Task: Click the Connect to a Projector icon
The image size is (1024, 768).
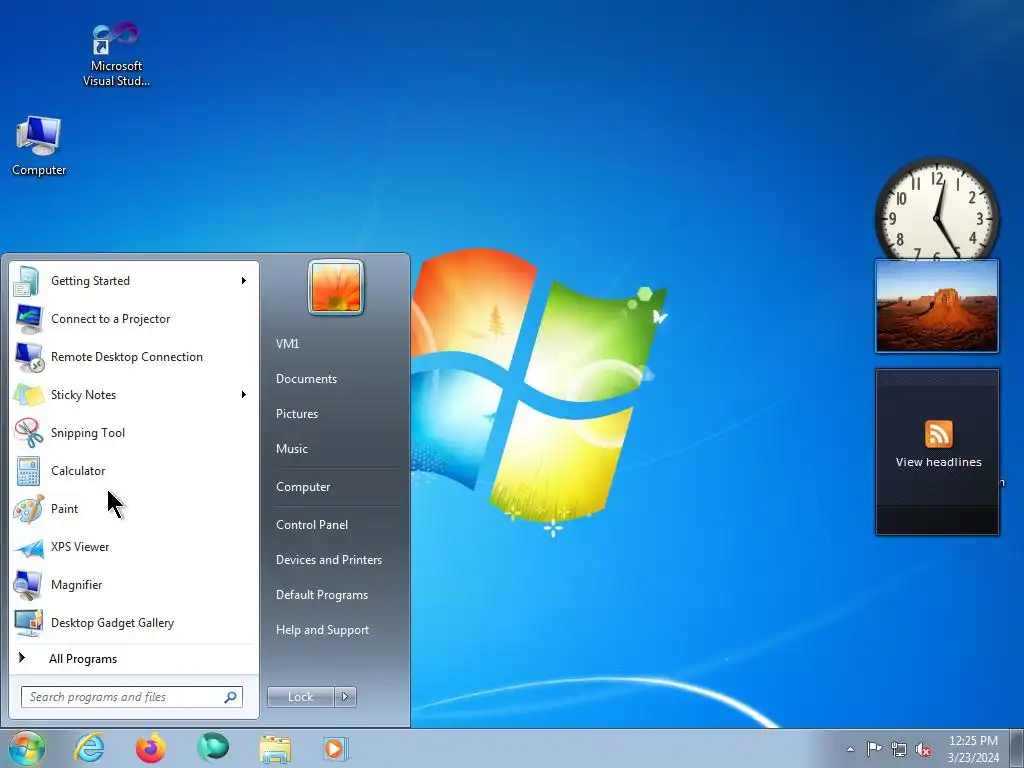Action: (x=28, y=319)
